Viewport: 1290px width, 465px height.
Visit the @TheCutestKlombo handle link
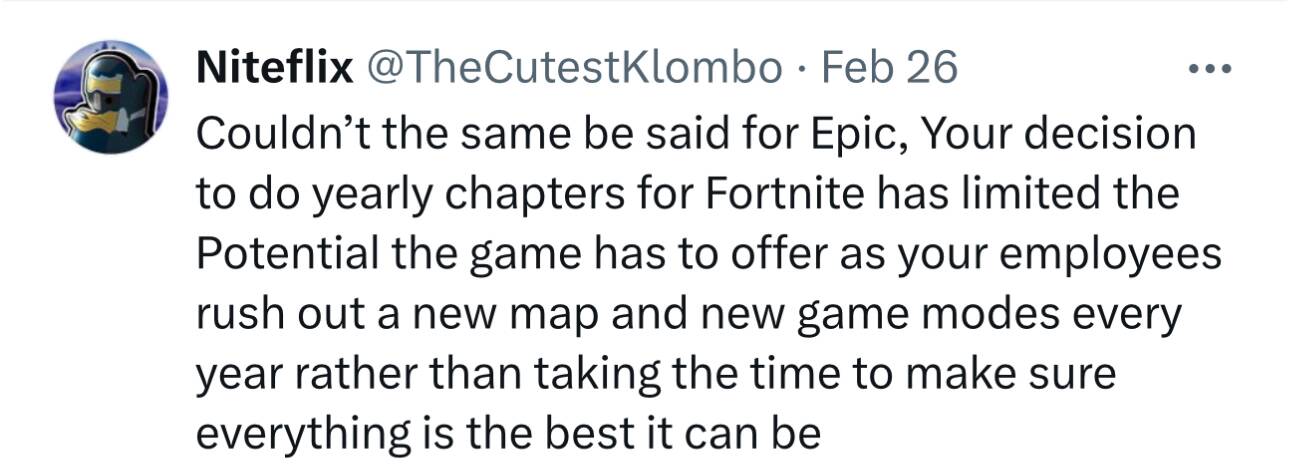coord(573,67)
